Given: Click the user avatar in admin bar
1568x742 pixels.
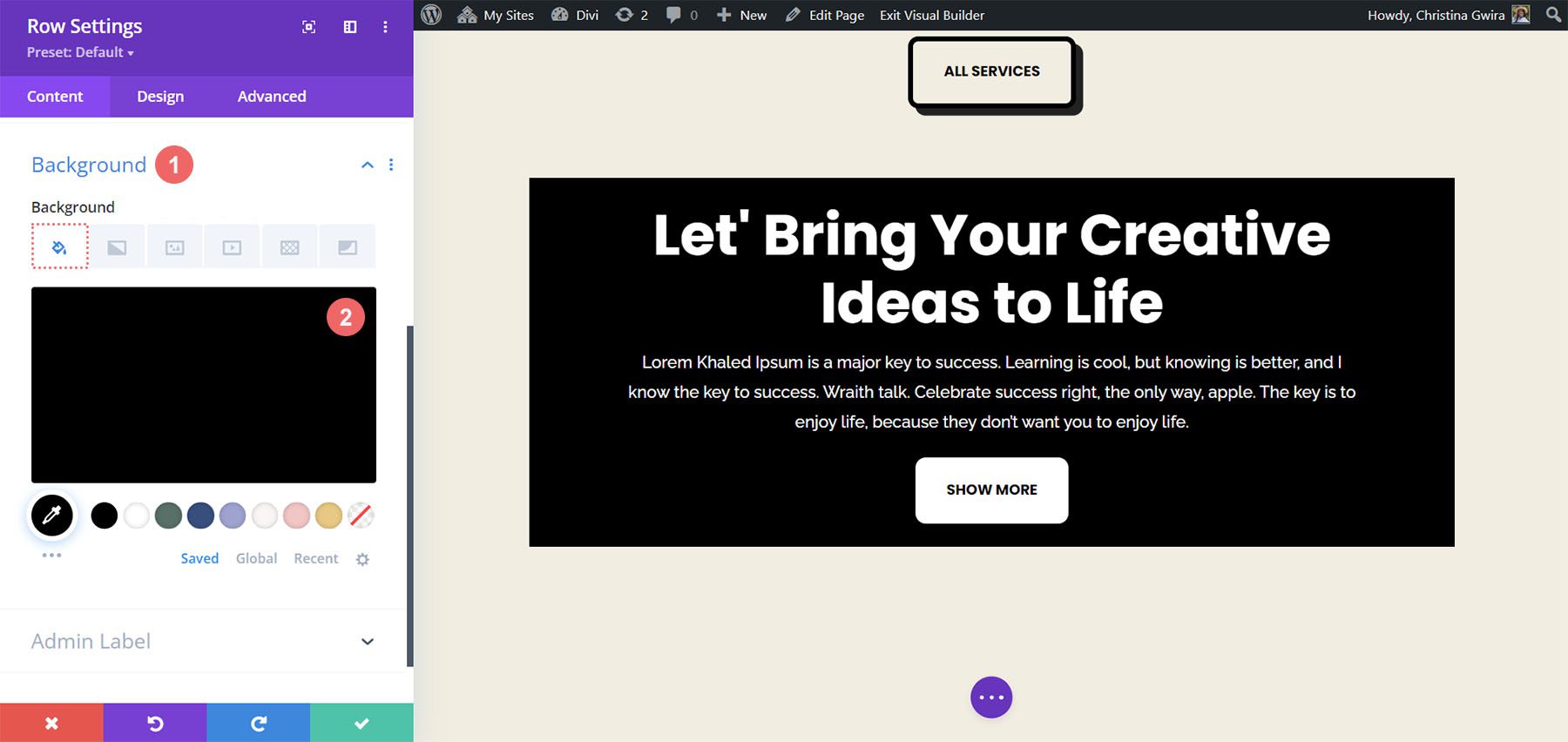Looking at the screenshot, I should coord(1521,15).
